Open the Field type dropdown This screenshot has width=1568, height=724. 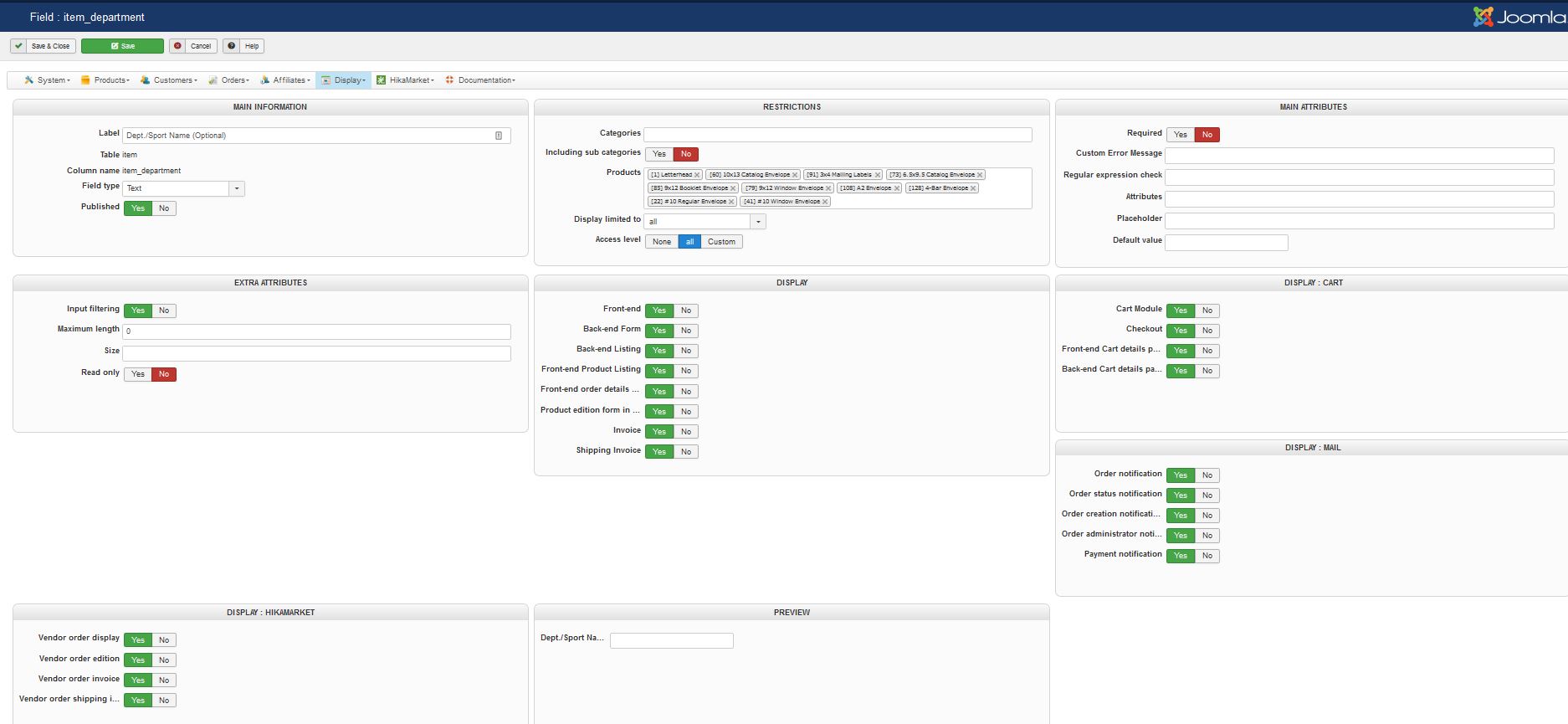click(x=237, y=188)
